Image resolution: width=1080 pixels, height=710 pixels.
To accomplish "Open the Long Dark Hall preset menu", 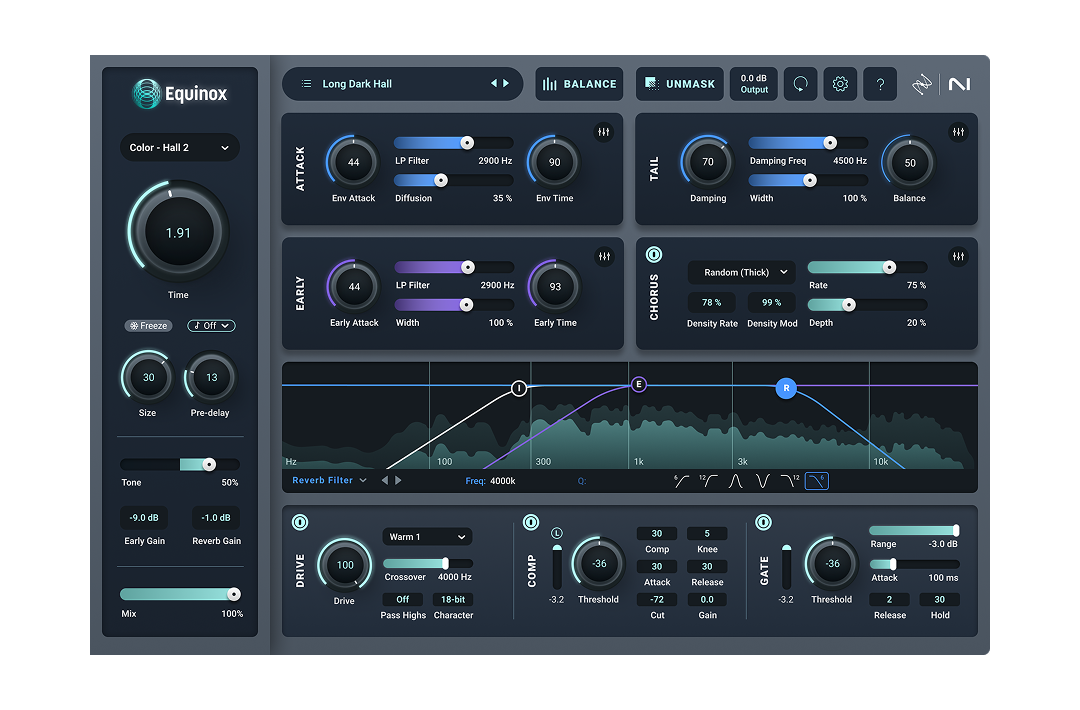I will coord(356,84).
